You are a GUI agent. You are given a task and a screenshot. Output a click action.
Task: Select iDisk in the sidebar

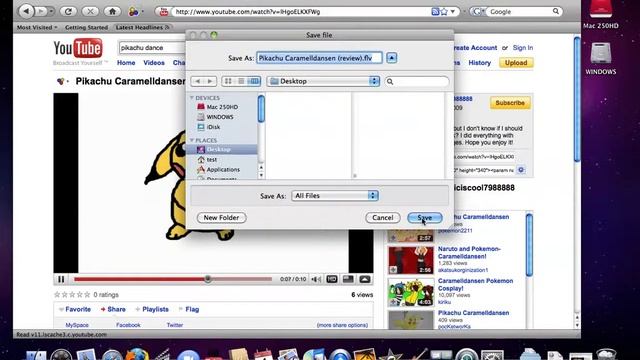tap(213, 127)
